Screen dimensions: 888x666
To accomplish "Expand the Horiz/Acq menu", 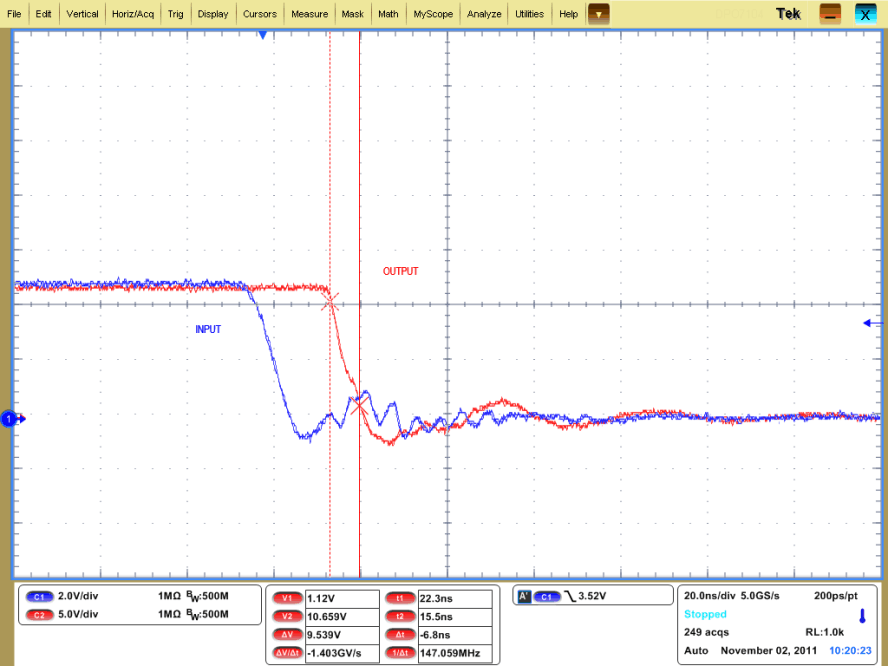I will (133, 14).
